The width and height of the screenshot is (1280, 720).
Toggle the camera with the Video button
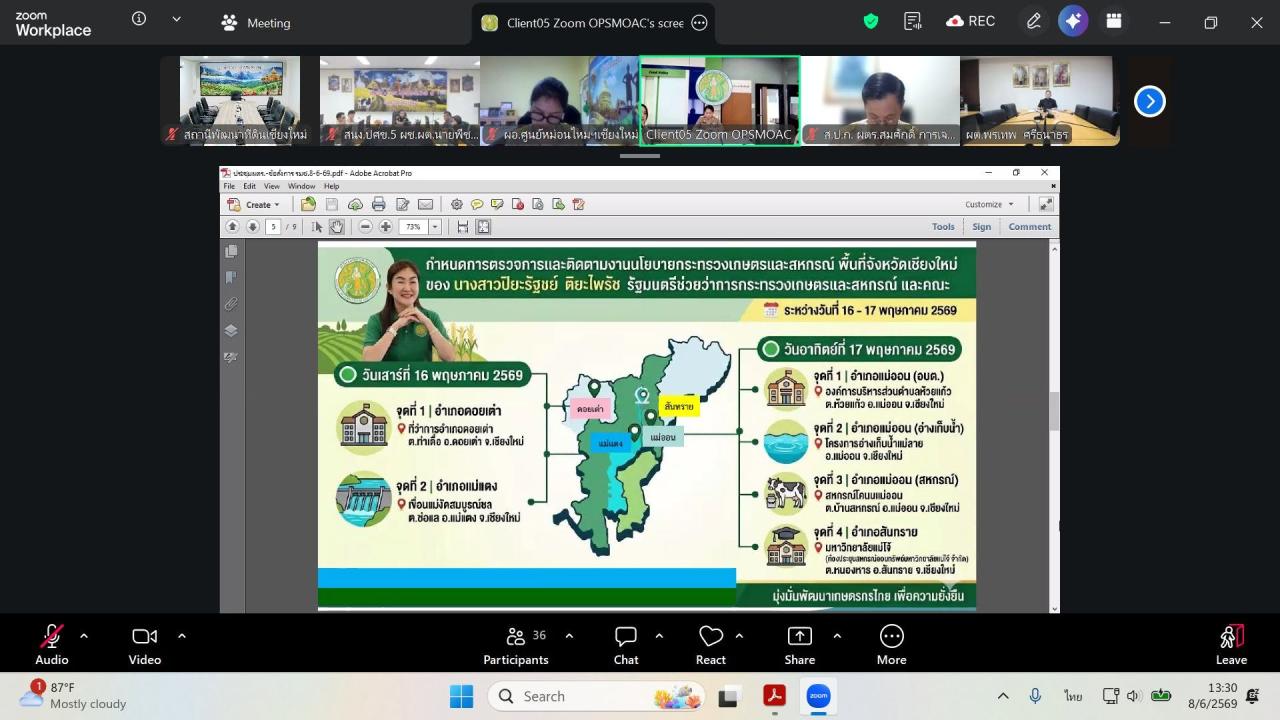145,645
